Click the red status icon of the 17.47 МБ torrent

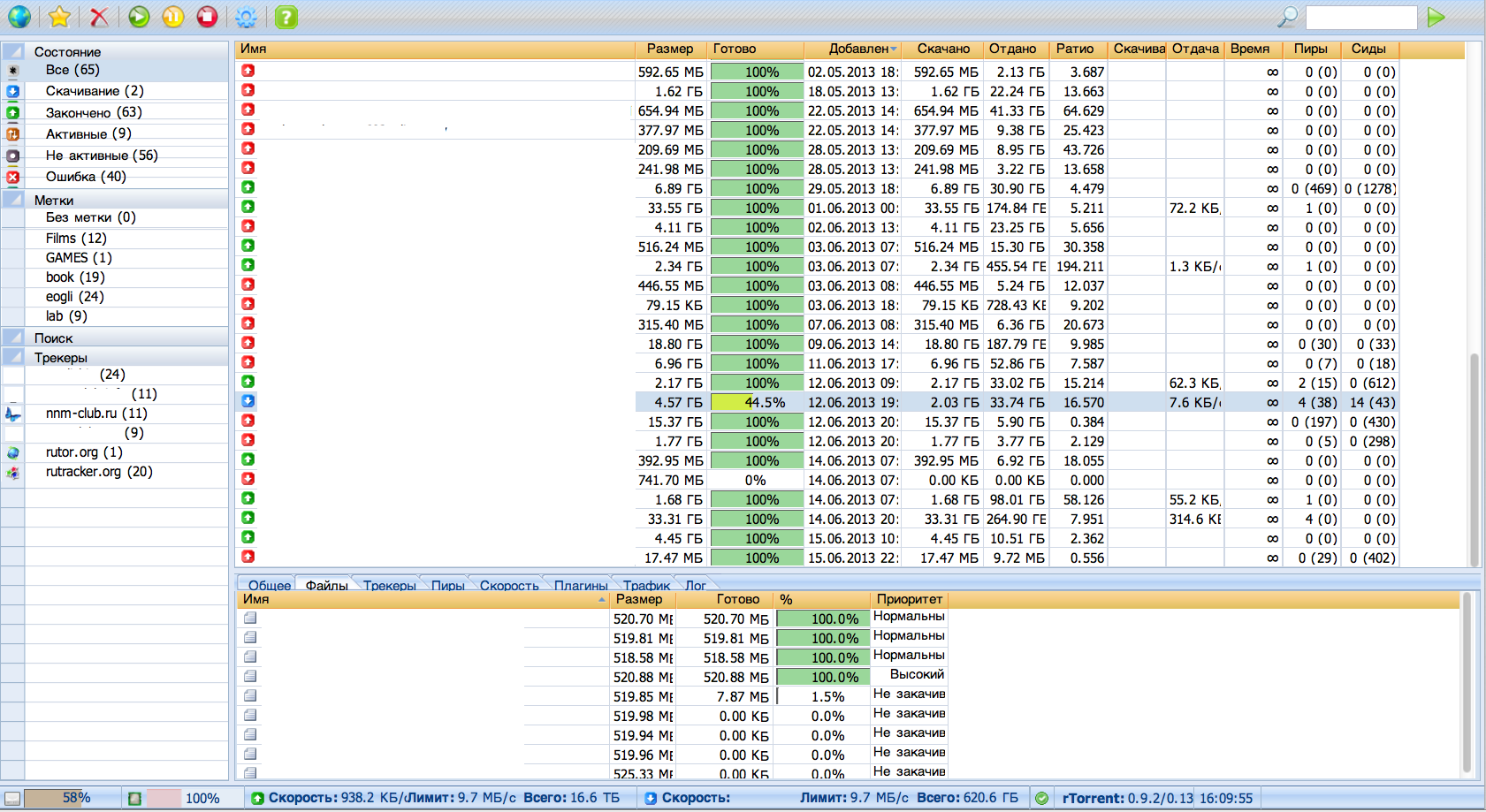tap(248, 557)
